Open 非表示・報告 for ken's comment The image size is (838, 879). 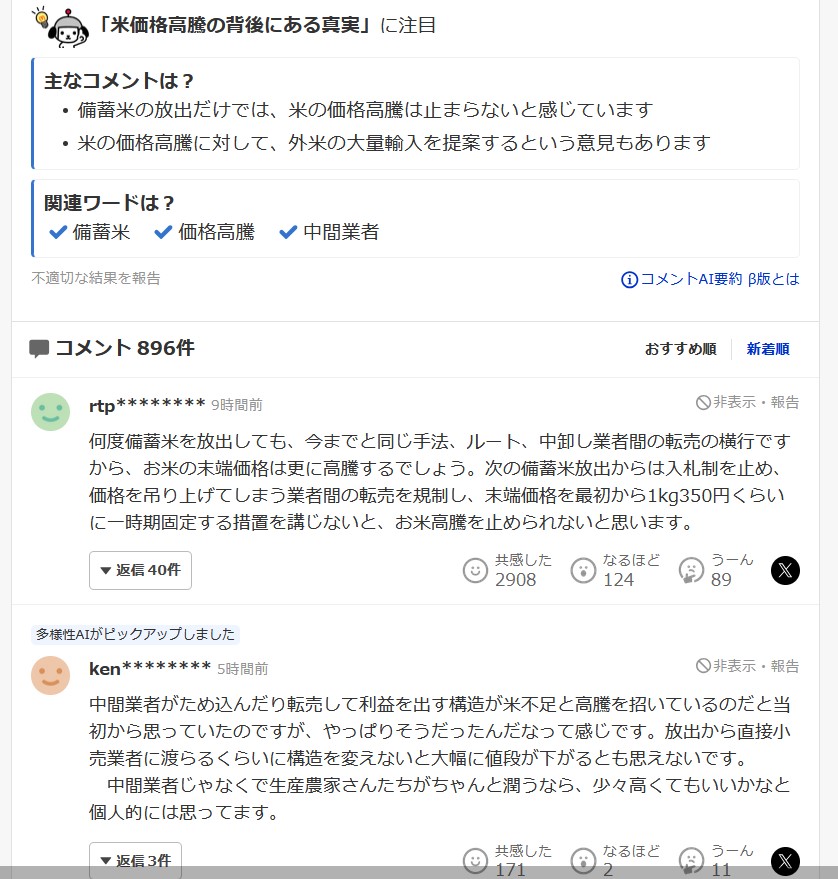[x=748, y=666]
